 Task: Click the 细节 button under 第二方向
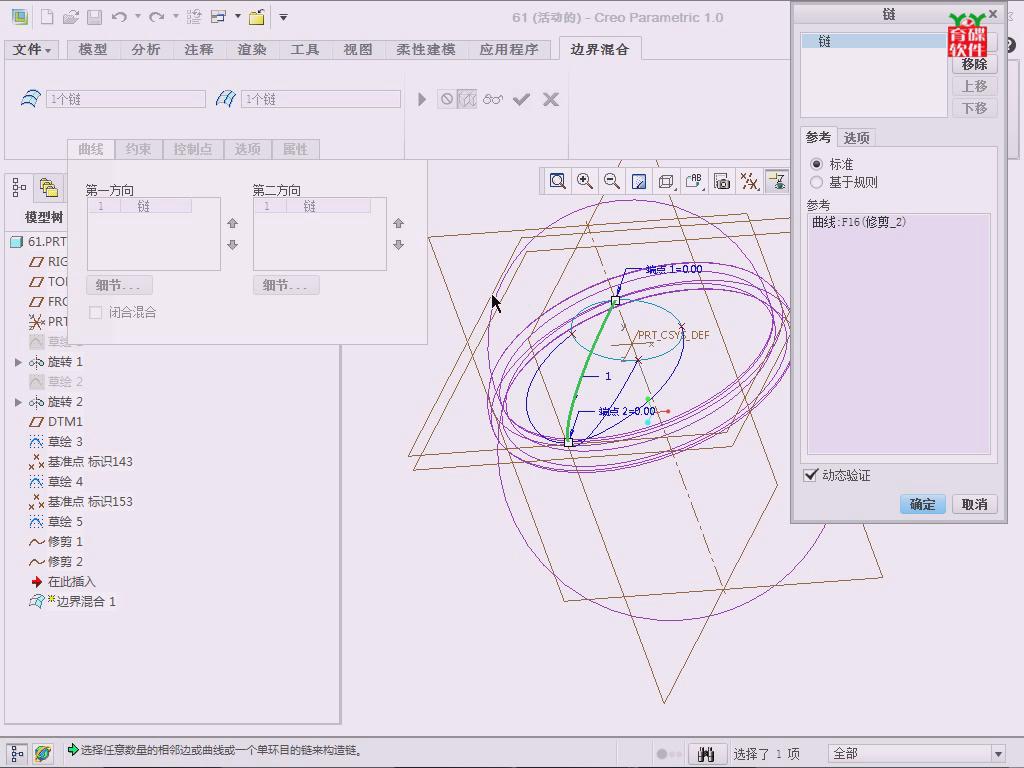[x=286, y=285]
